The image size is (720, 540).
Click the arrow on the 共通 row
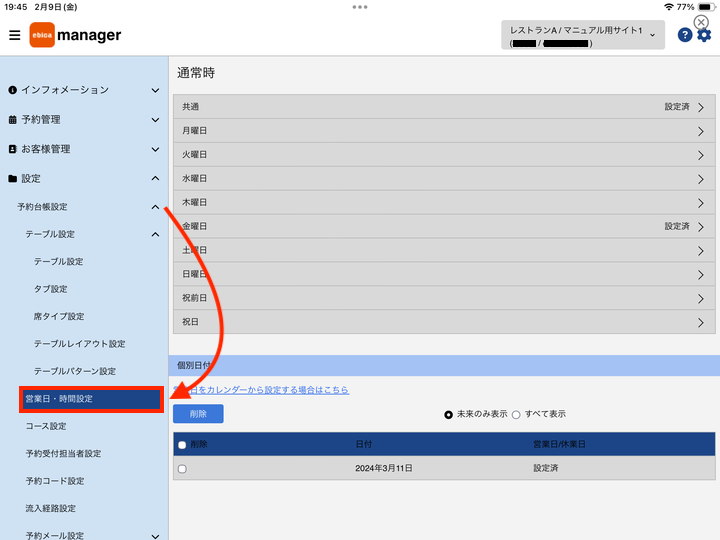(701, 107)
